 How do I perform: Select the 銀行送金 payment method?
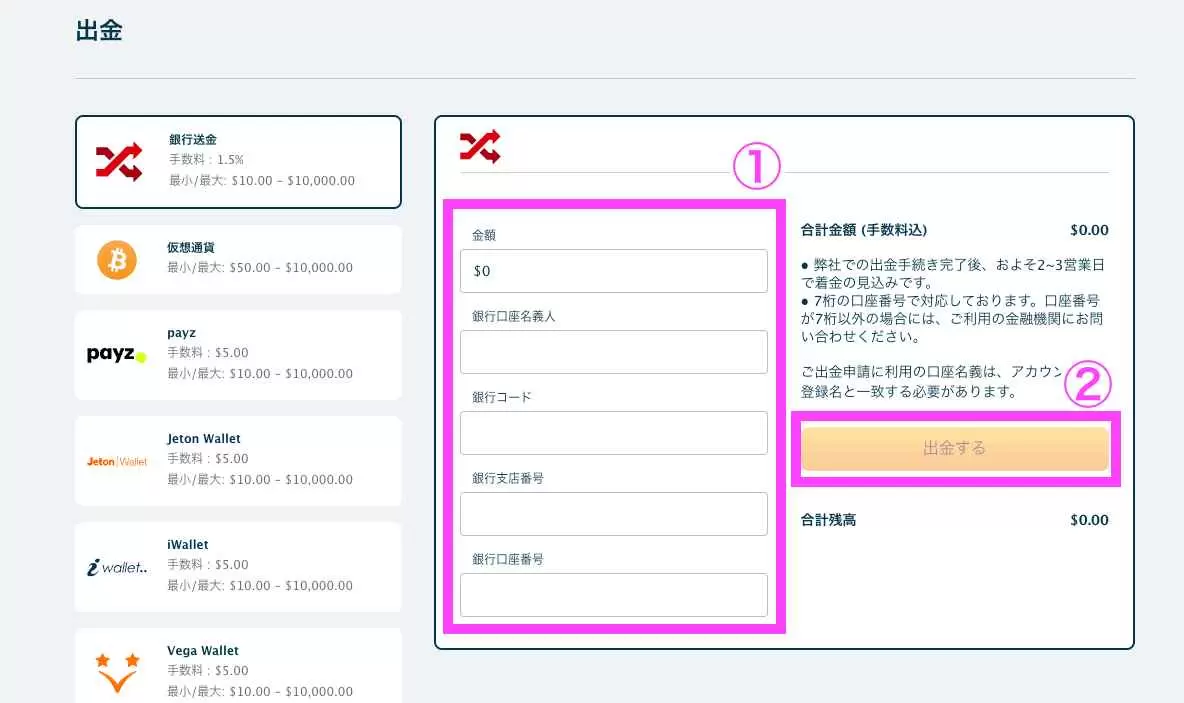[238, 161]
